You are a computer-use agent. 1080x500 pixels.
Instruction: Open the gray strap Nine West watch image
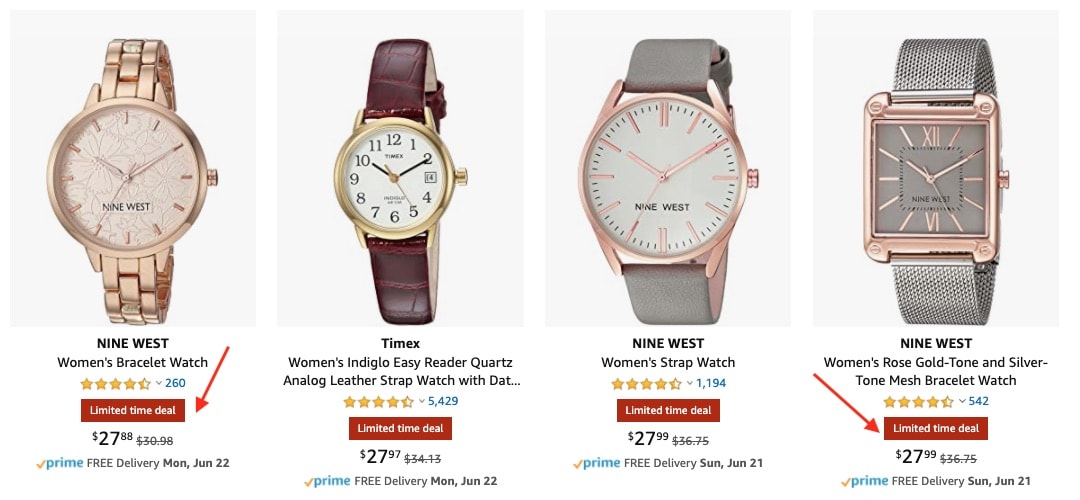coord(667,168)
